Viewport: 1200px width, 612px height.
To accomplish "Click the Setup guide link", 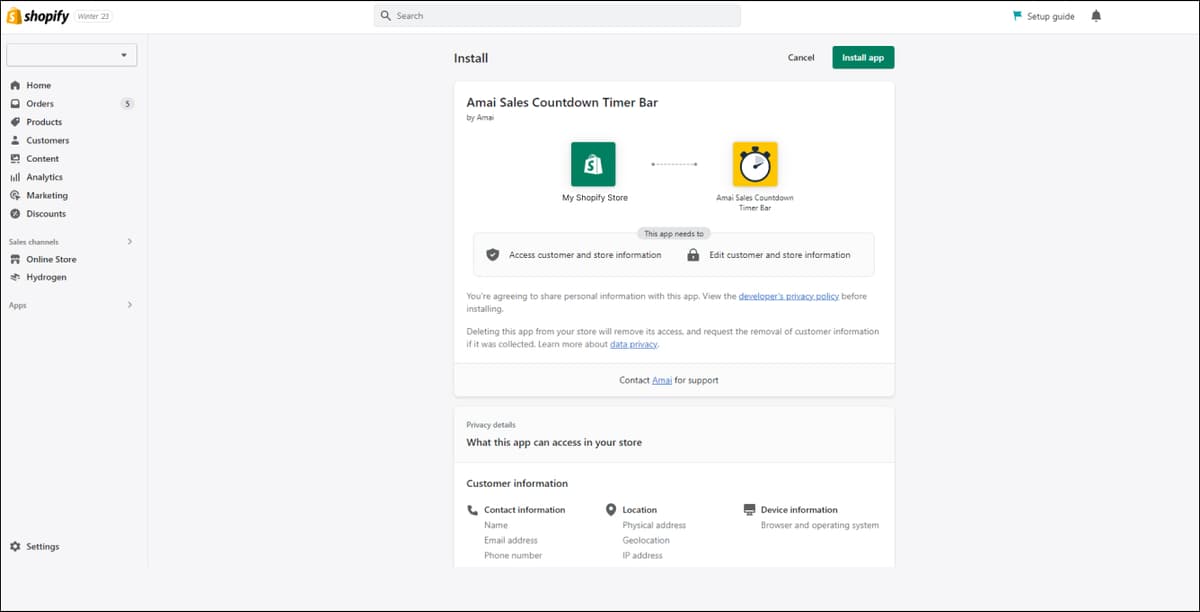I will click(x=1050, y=16).
